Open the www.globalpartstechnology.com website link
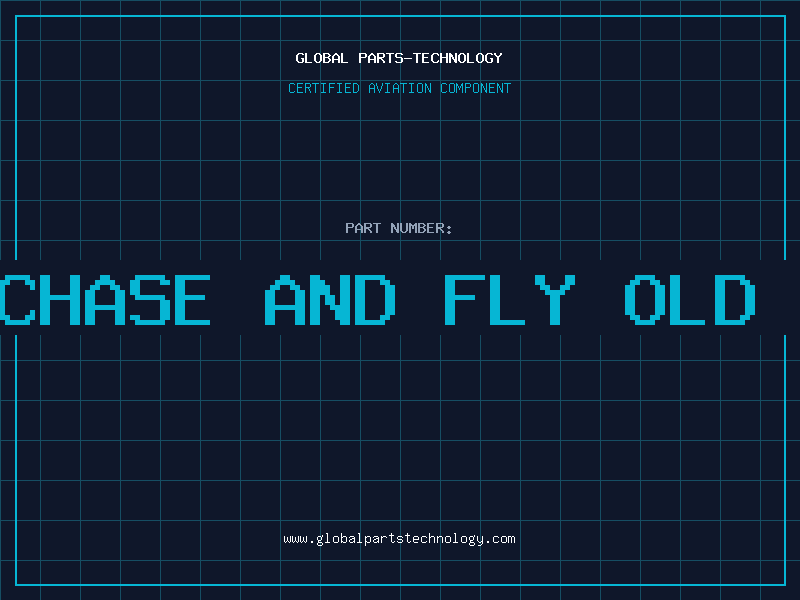Screen dimensions: 800x600 pyautogui.click(x=399, y=539)
